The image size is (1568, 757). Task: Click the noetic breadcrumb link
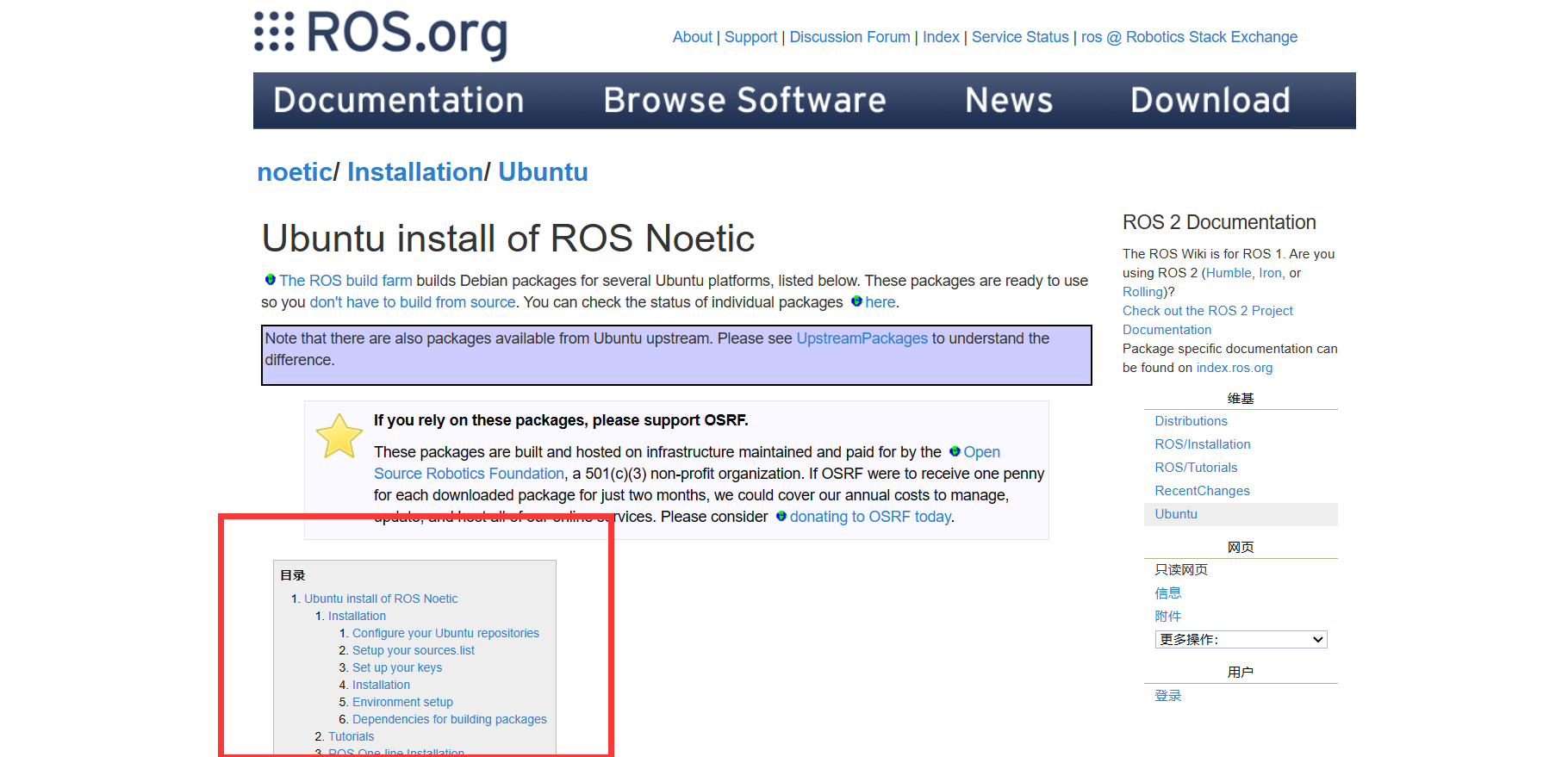[x=295, y=172]
